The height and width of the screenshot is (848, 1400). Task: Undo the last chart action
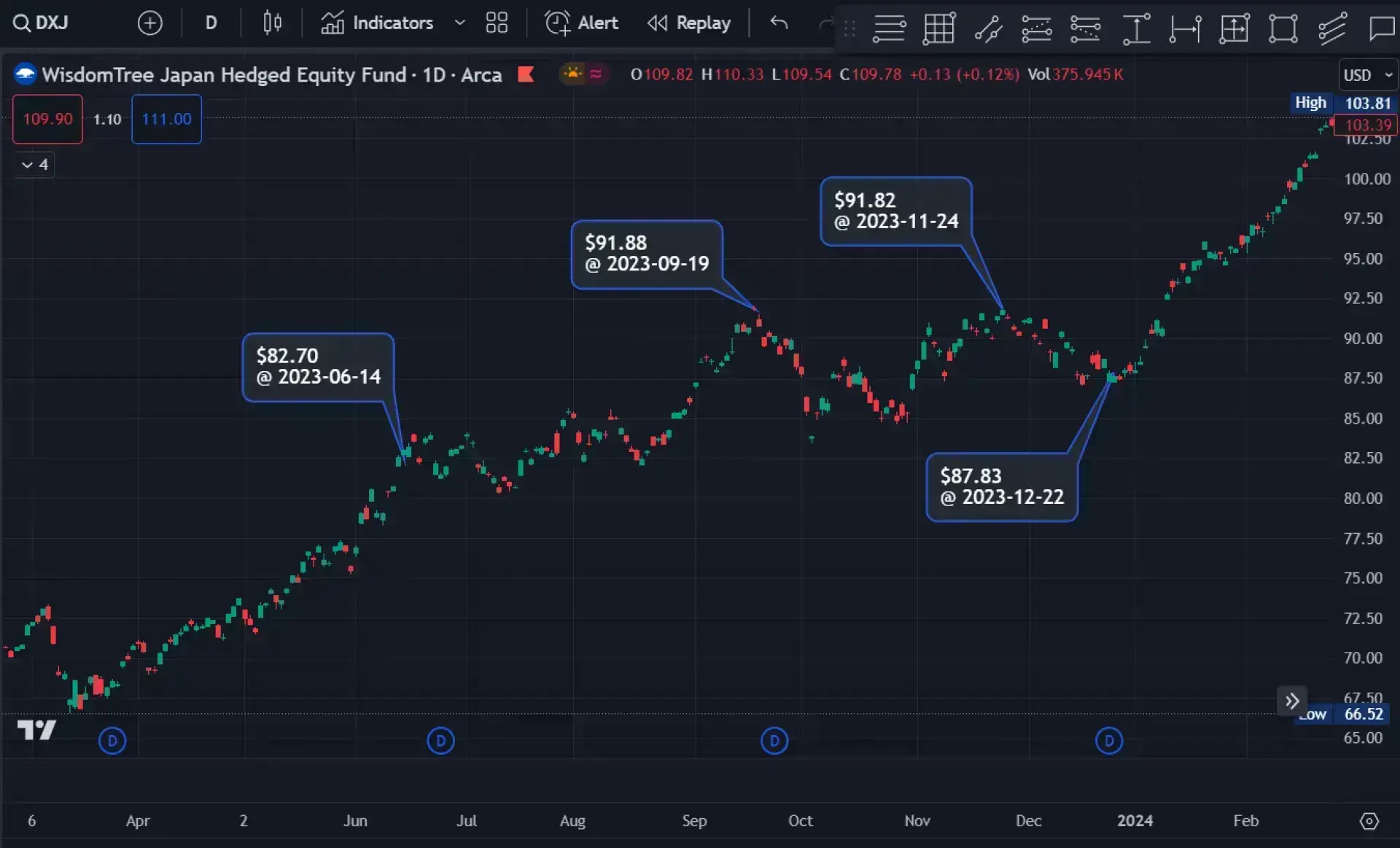(x=779, y=23)
